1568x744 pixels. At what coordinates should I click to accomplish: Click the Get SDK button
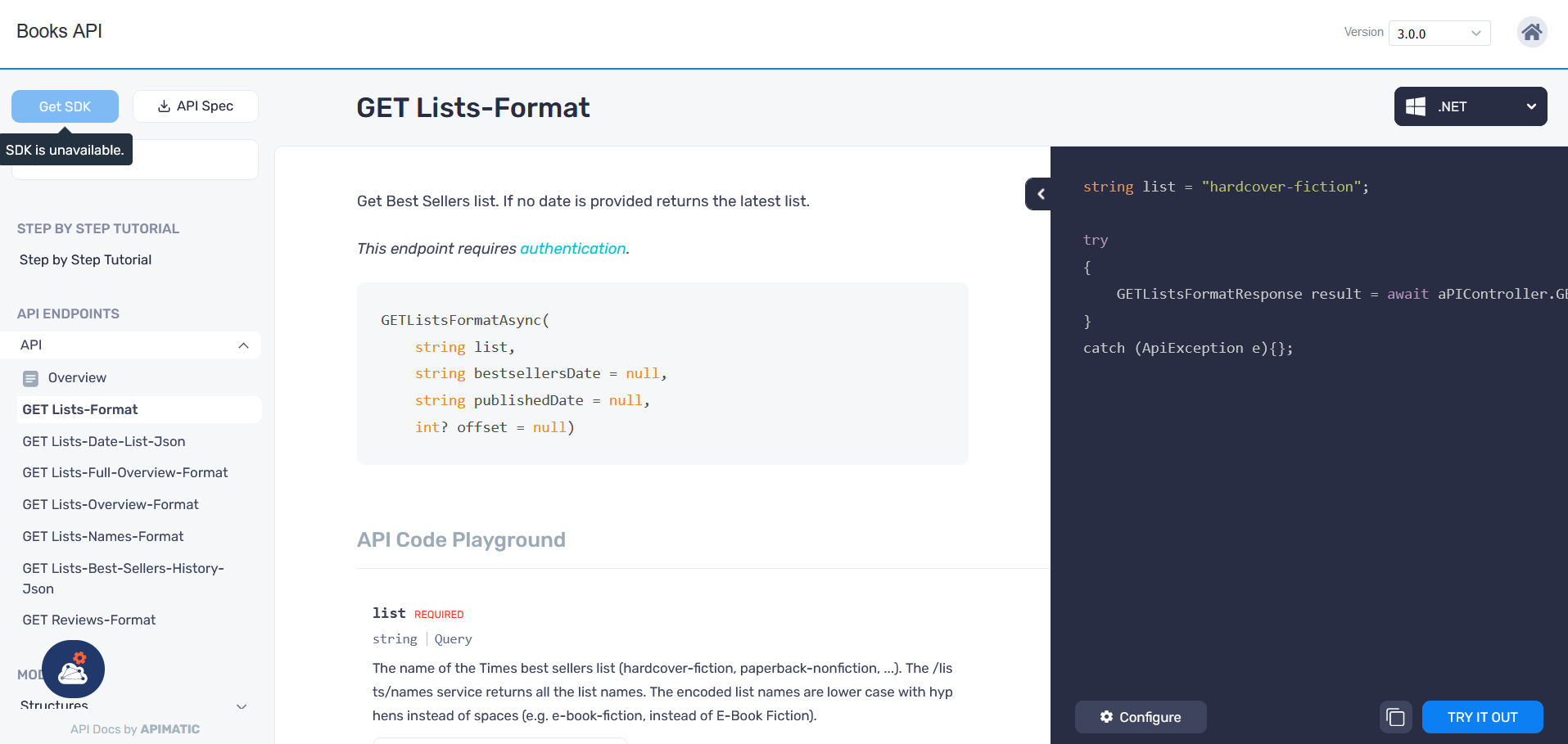pos(65,106)
